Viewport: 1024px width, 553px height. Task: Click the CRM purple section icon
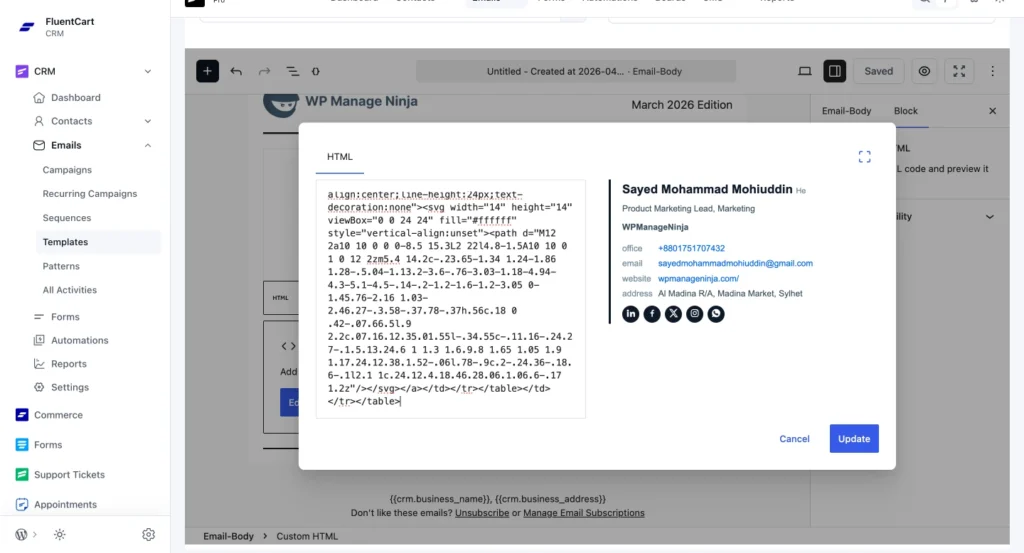[x=22, y=71]
